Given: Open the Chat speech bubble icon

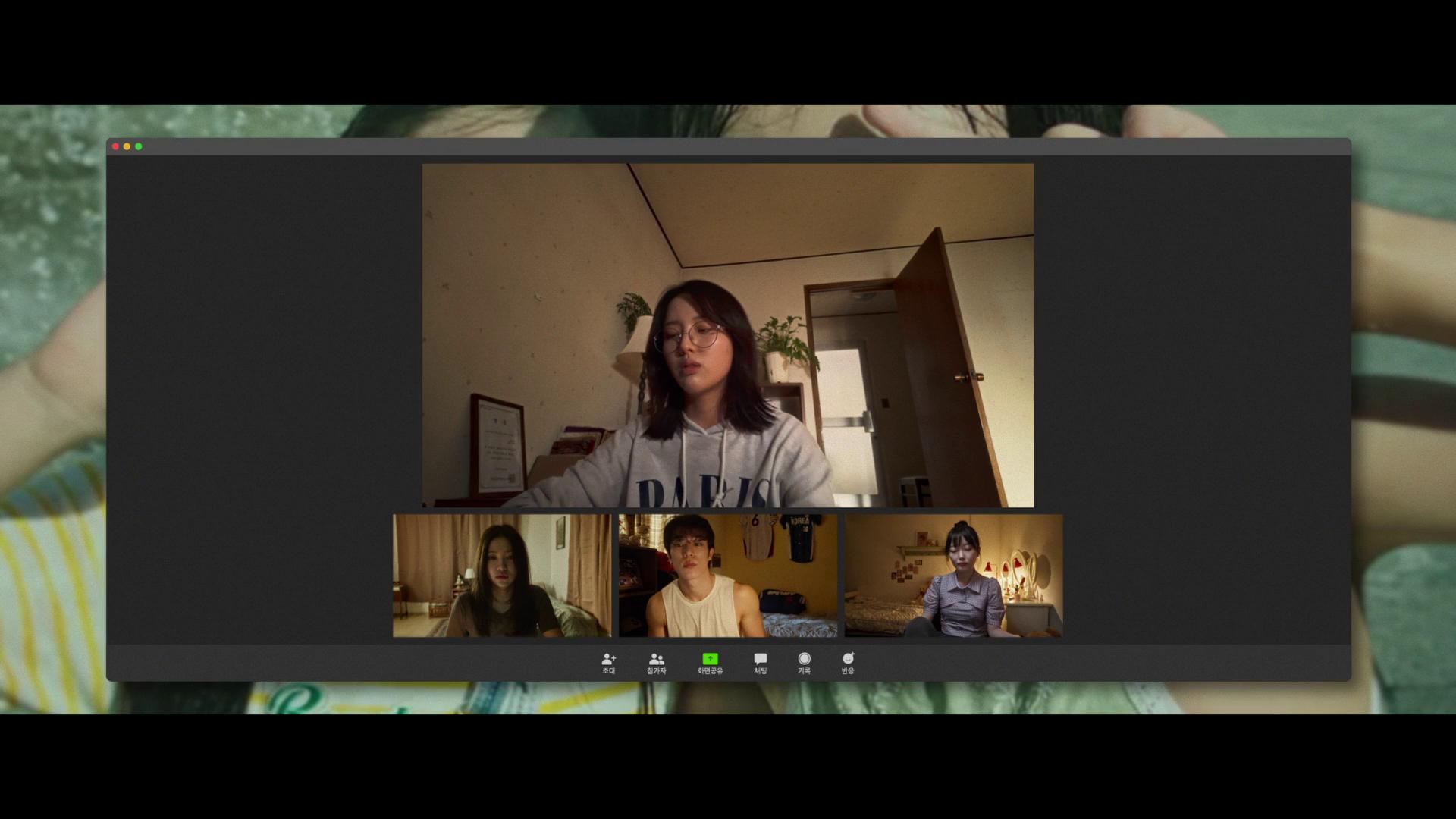Looking at the screenshot, I should pyautogui.click(x=761, y=659).
